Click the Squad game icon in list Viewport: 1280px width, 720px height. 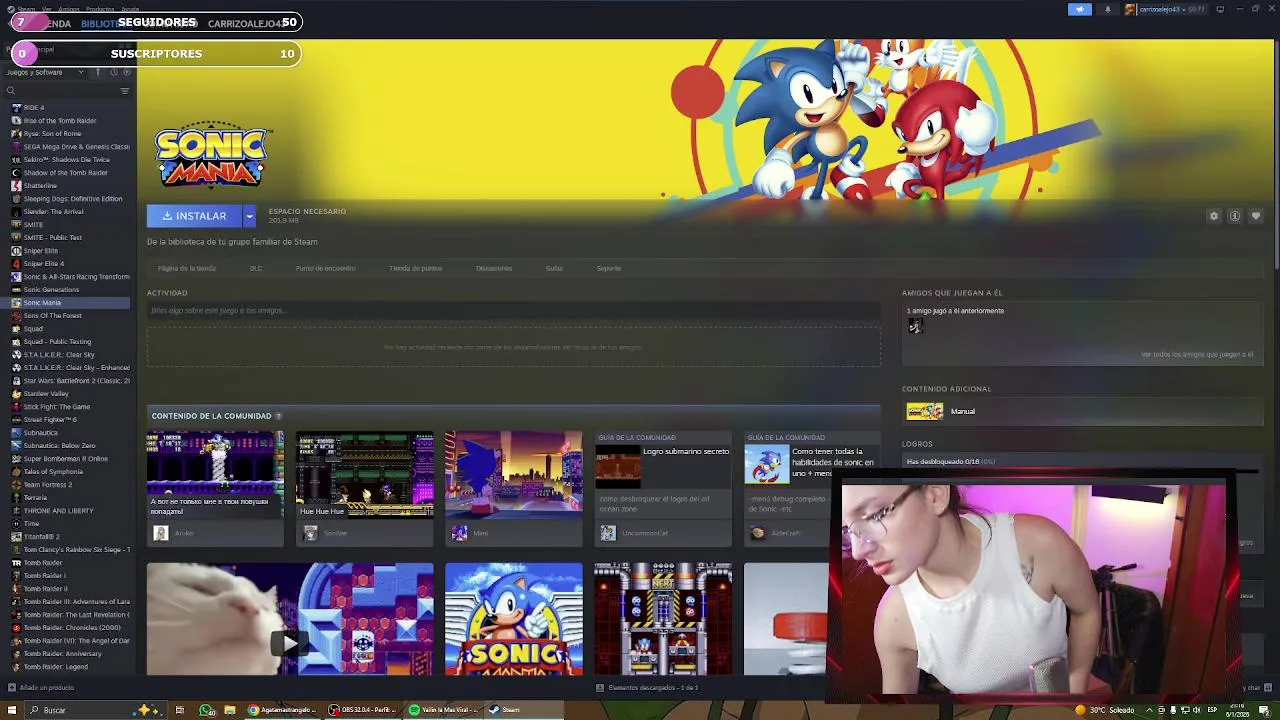16,328
